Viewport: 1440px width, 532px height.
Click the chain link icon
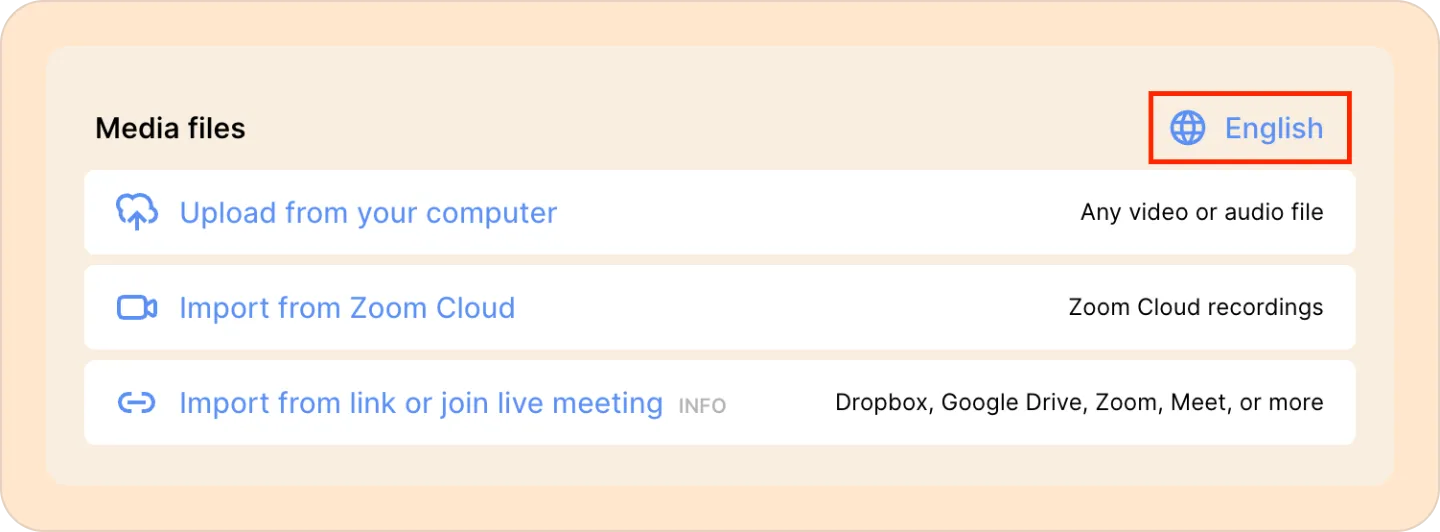137,403
